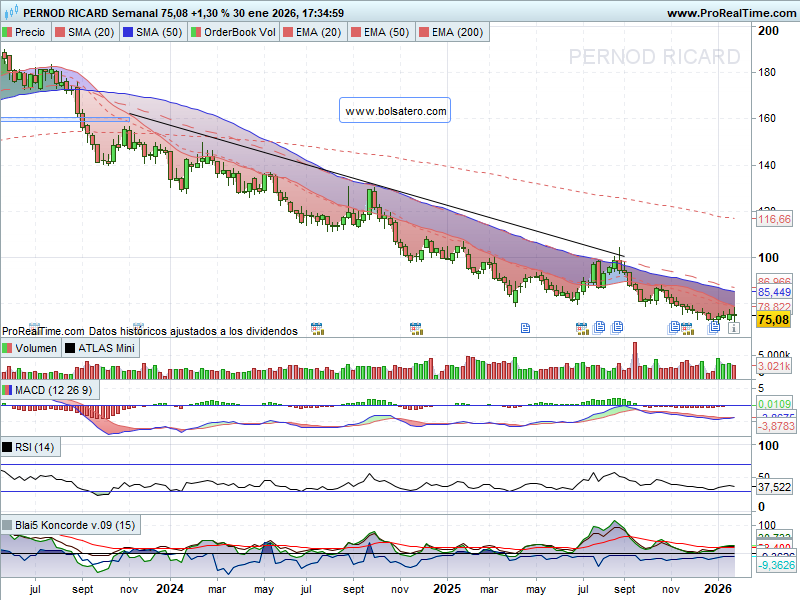Open stacked documents icon at November 2025
Image resolution: width=800 pixels, height=600 pixels.
[673, 327]
